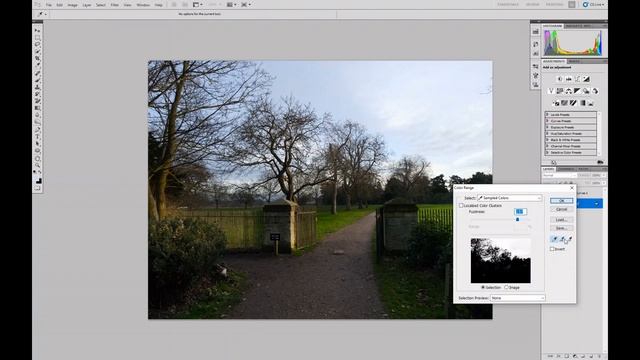Open the Select Sampled Colors dropdown

click(510, 198)
